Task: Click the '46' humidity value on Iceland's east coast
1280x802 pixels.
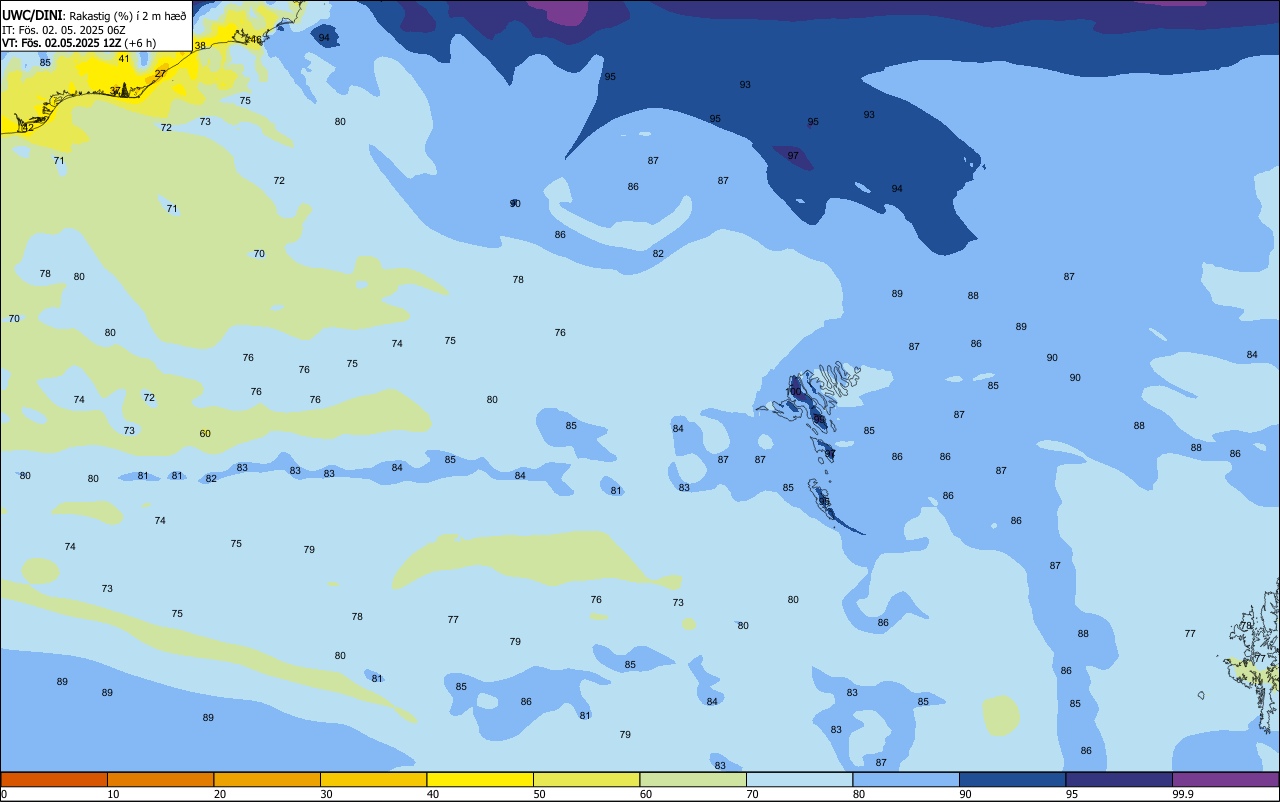Action: point(256,40)
